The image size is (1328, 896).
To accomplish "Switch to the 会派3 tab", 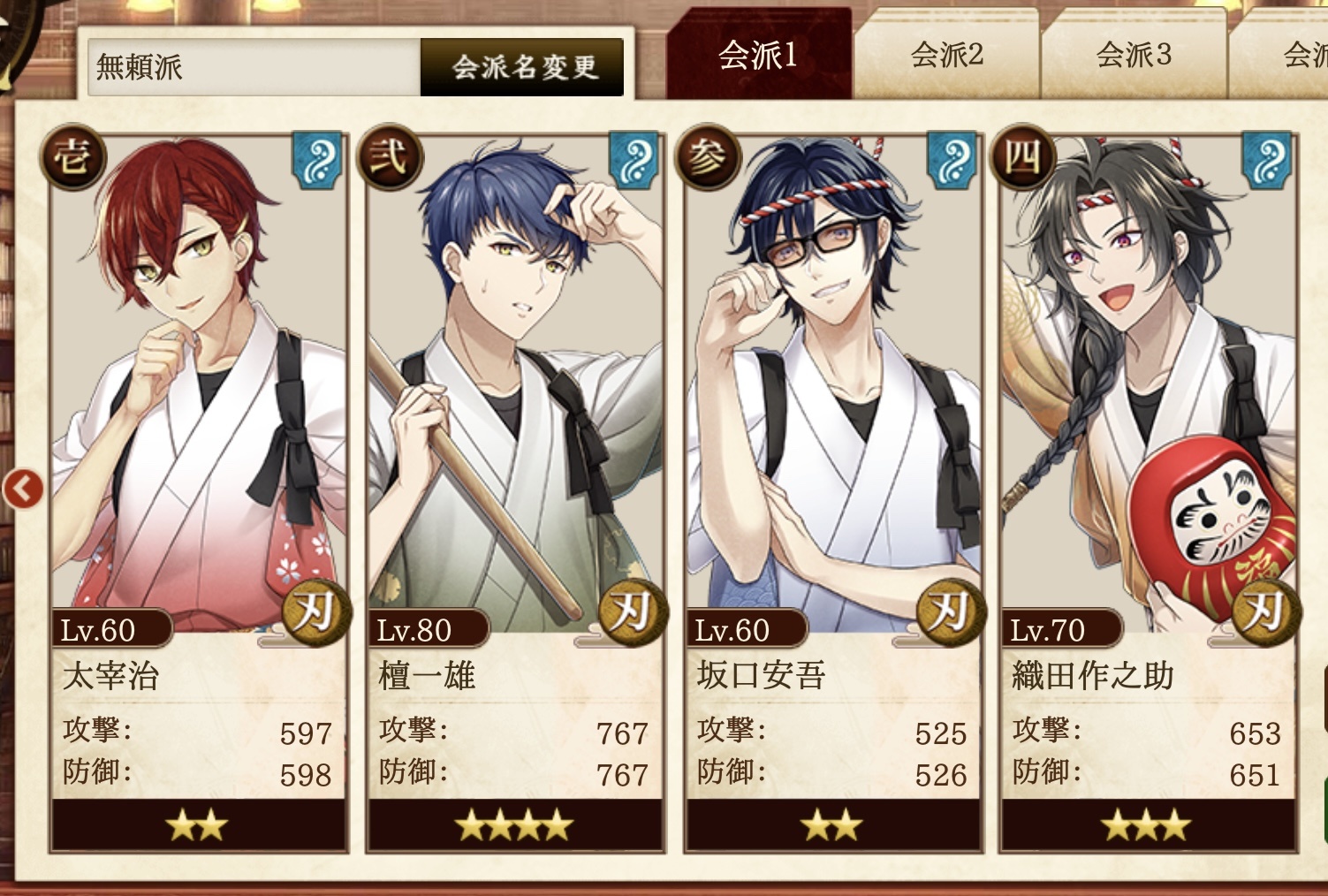I will coord(1134,55).
